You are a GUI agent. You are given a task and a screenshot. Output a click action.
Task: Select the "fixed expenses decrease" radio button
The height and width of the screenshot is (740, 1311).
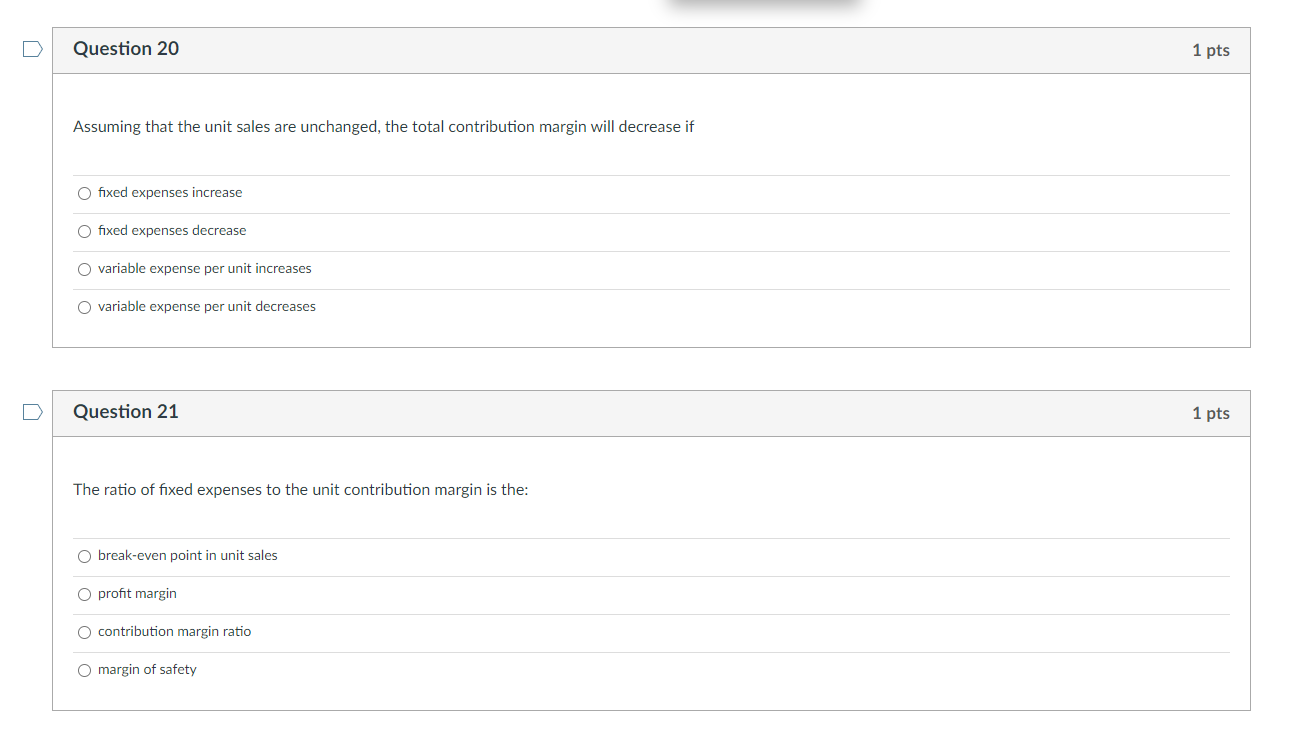coord(84,231)
